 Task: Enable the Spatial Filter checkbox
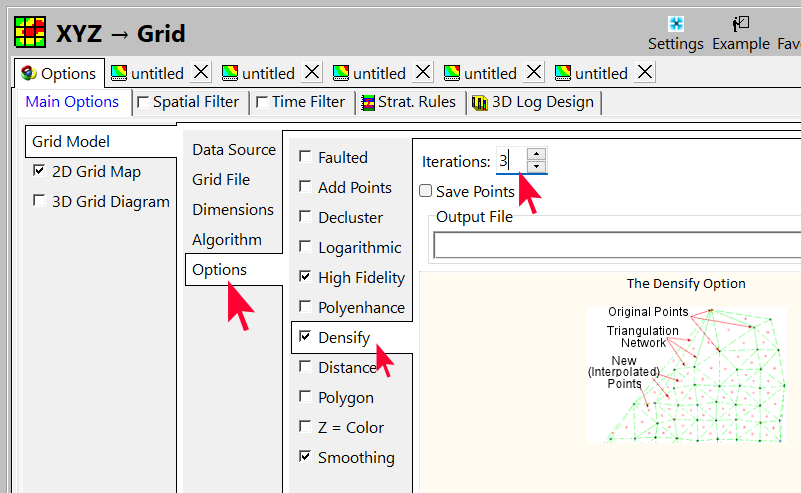pyautogui.click(x=143, y=102)
